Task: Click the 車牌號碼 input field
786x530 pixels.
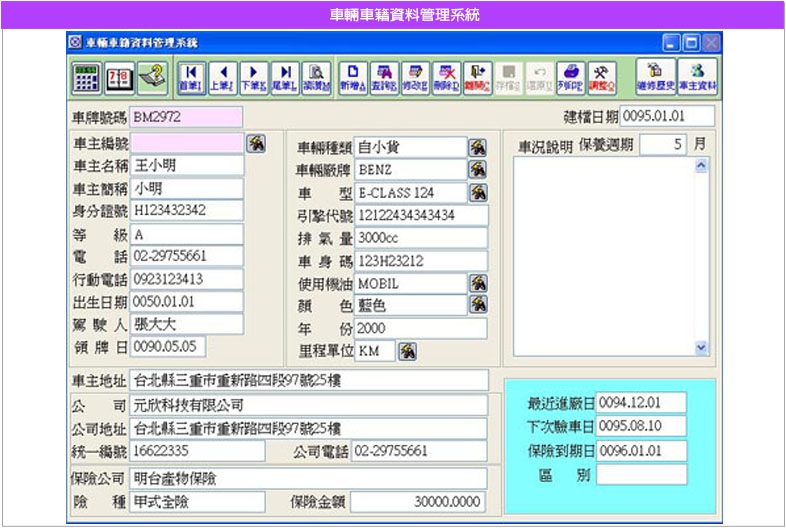Action: pos(172,116)
